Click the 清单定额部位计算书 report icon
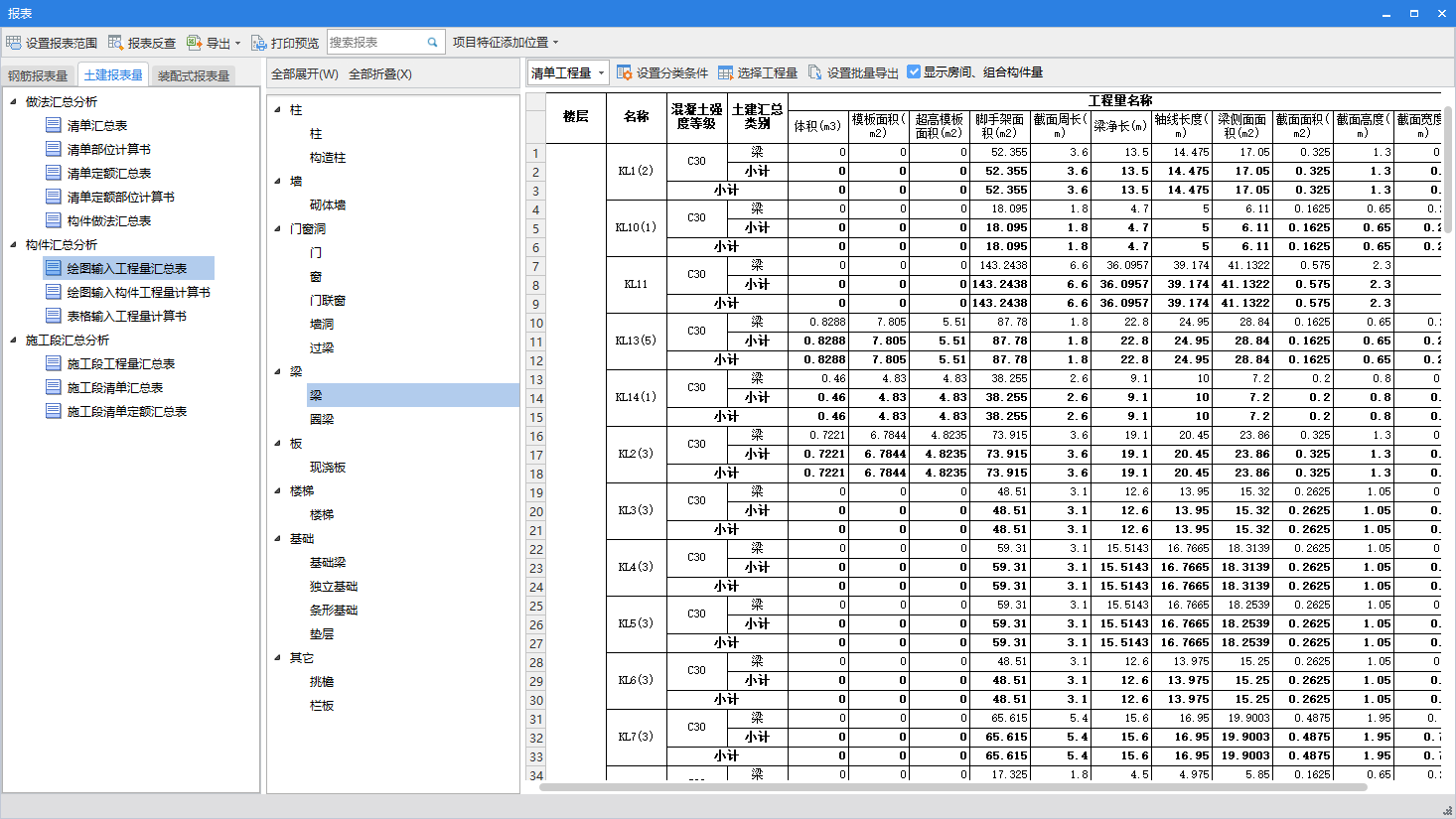1456x819 pixels. point(54,197)
